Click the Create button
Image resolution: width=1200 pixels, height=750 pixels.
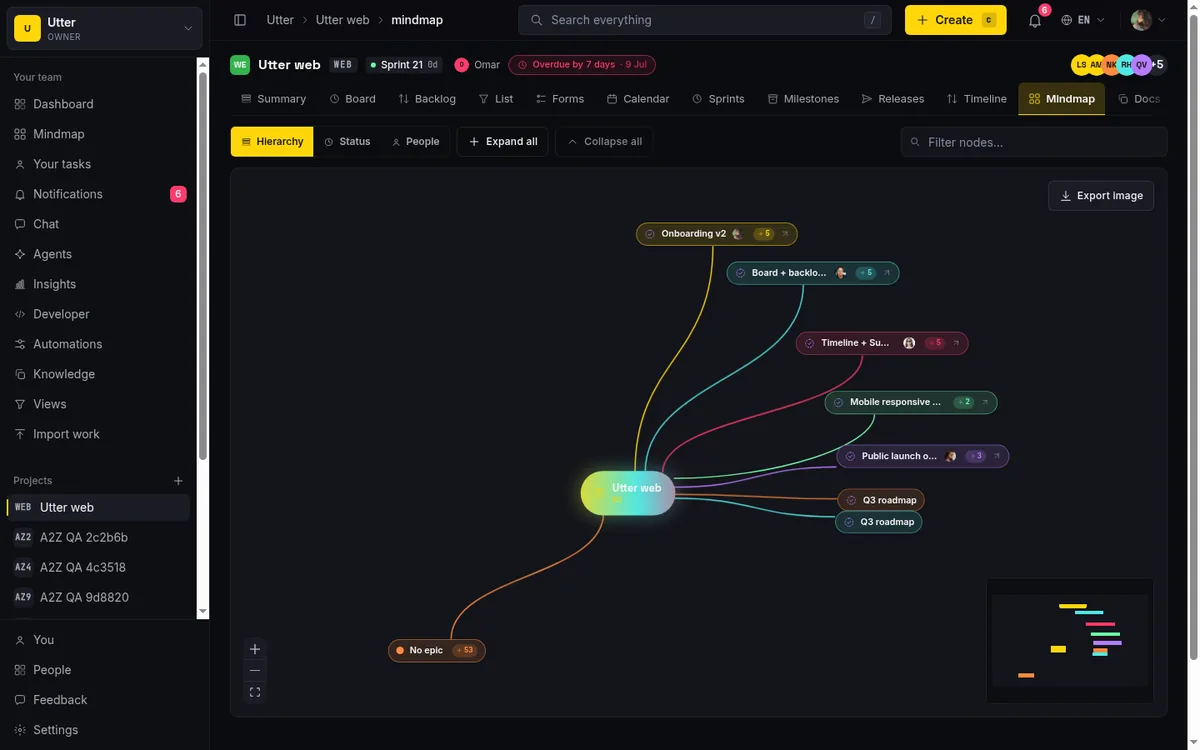956,20
